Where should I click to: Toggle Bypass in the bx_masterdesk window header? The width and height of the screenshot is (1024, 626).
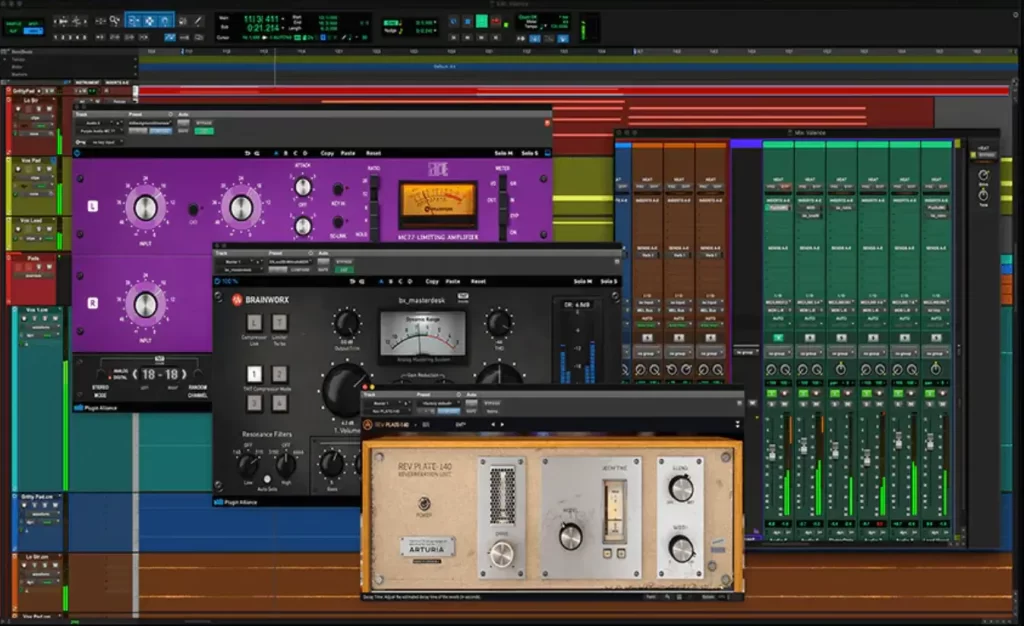click(x=344, y=262)
